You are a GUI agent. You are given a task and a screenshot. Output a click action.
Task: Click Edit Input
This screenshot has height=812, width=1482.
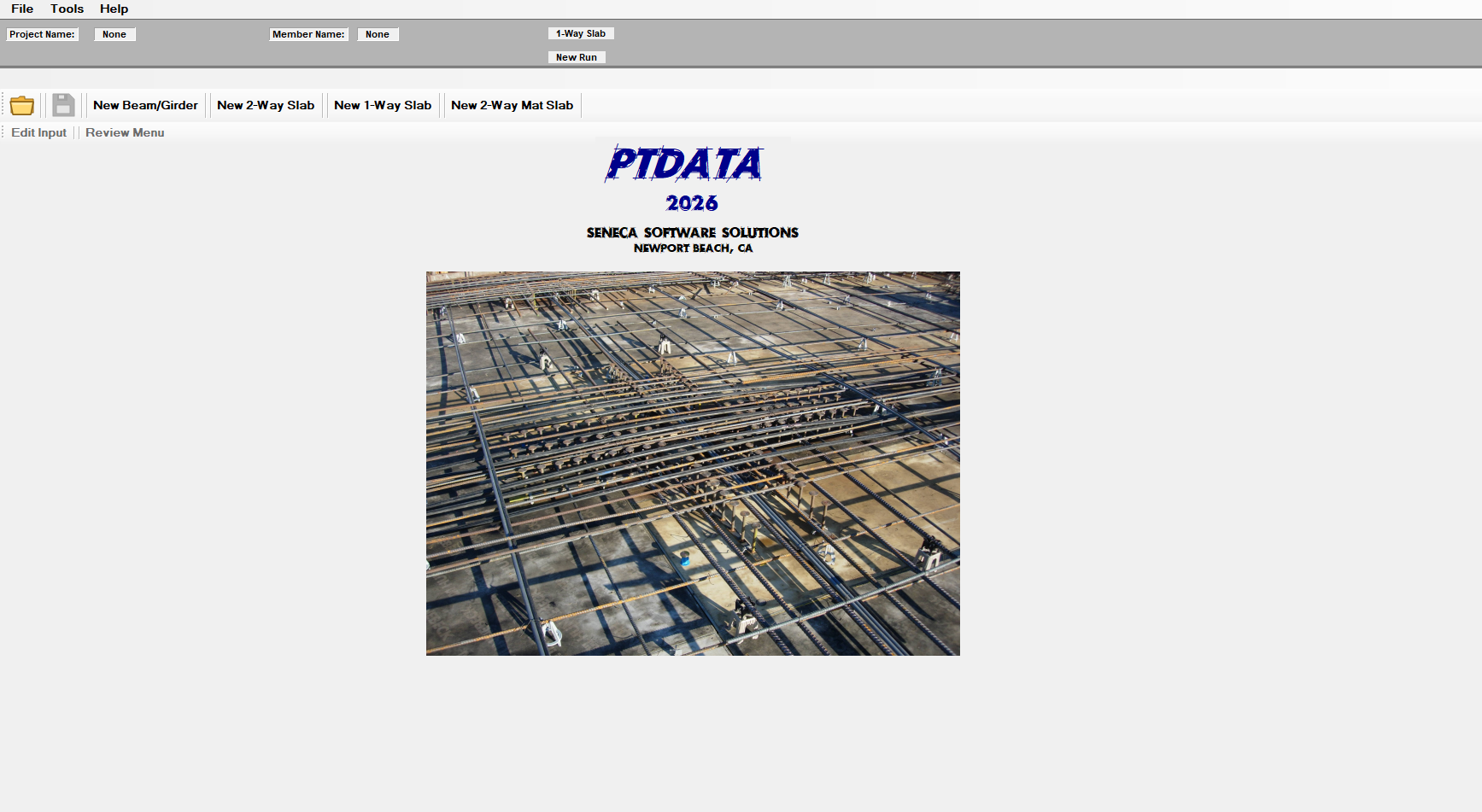38,132
